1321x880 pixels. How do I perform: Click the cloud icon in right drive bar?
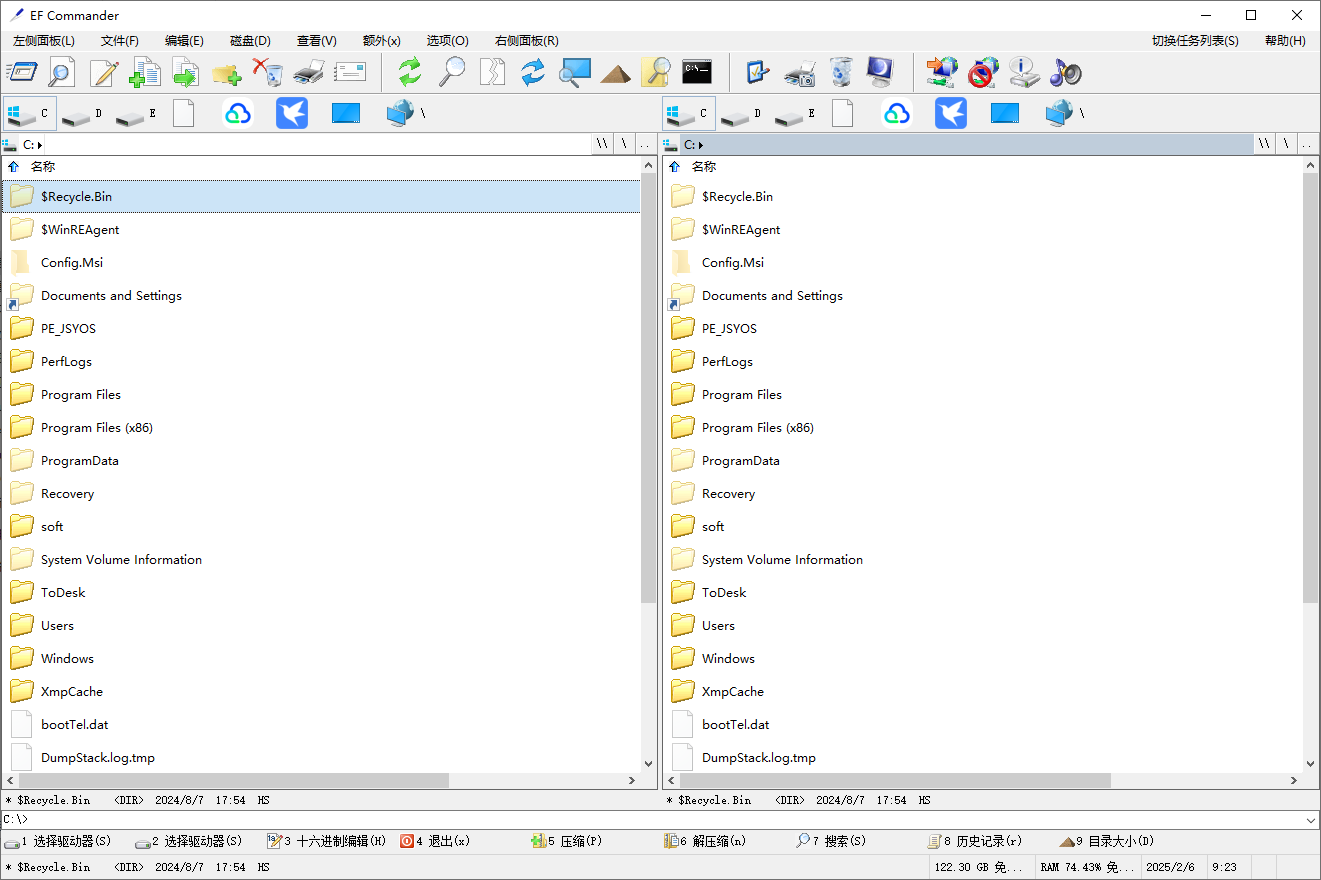point(897,114)
